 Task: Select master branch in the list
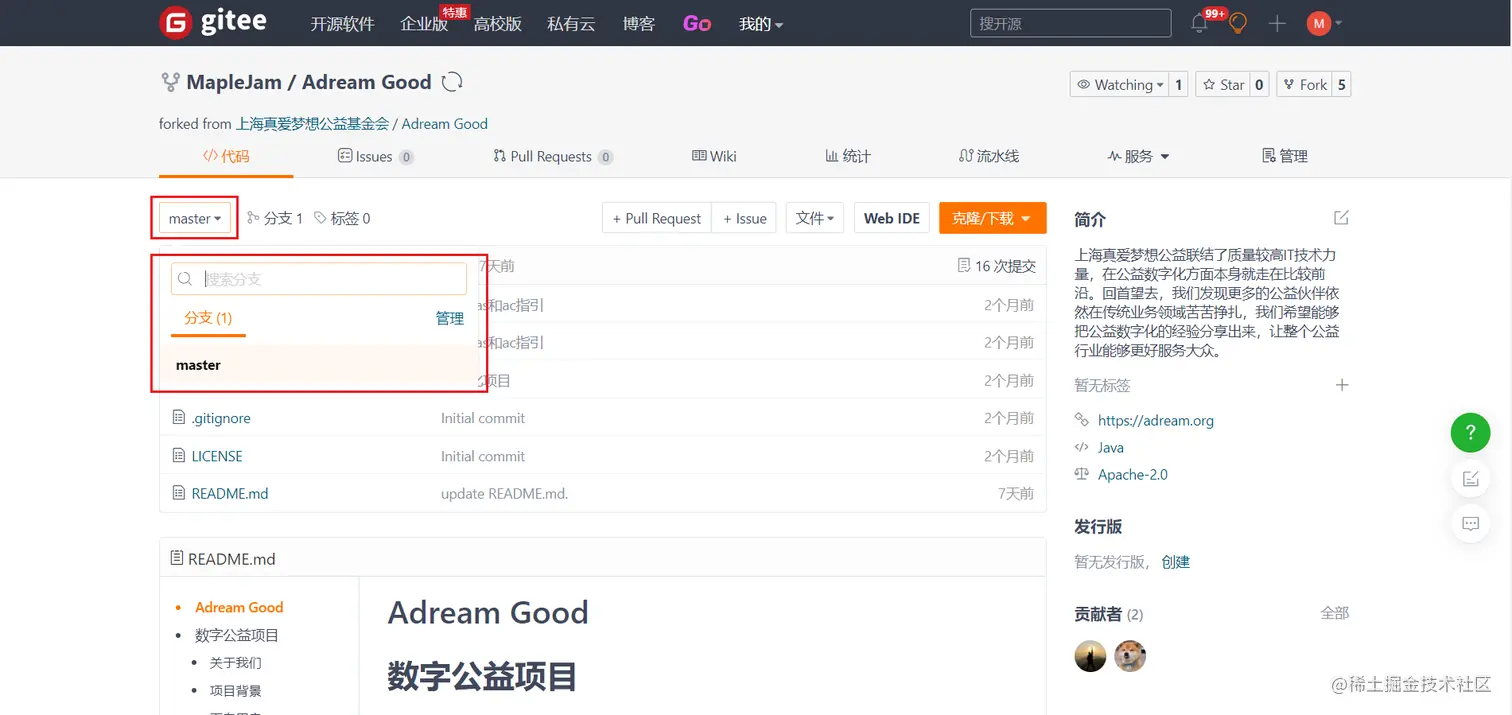[319, 365]
